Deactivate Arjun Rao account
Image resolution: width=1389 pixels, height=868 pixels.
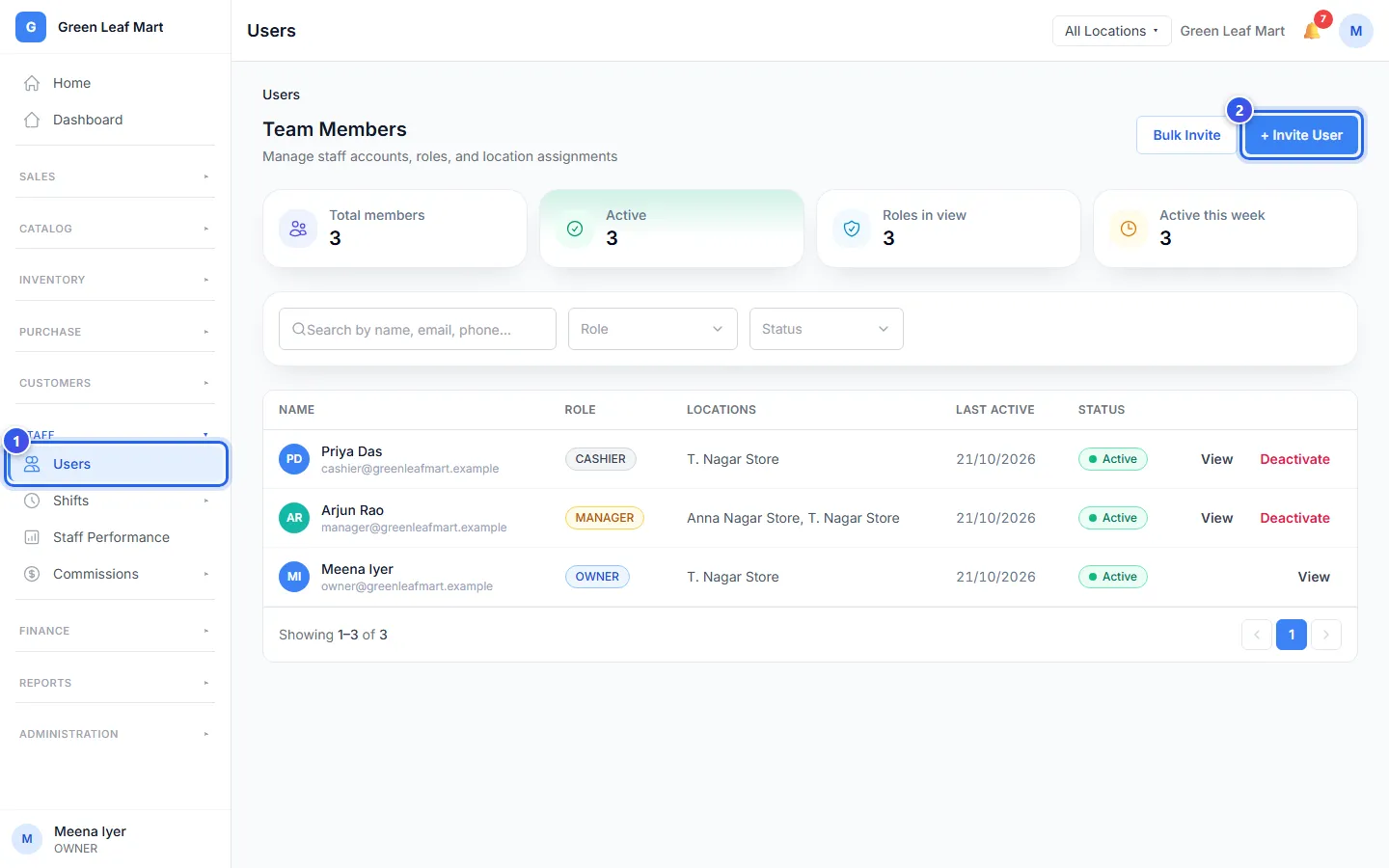pyautogui.click(x=1294, y=518)
